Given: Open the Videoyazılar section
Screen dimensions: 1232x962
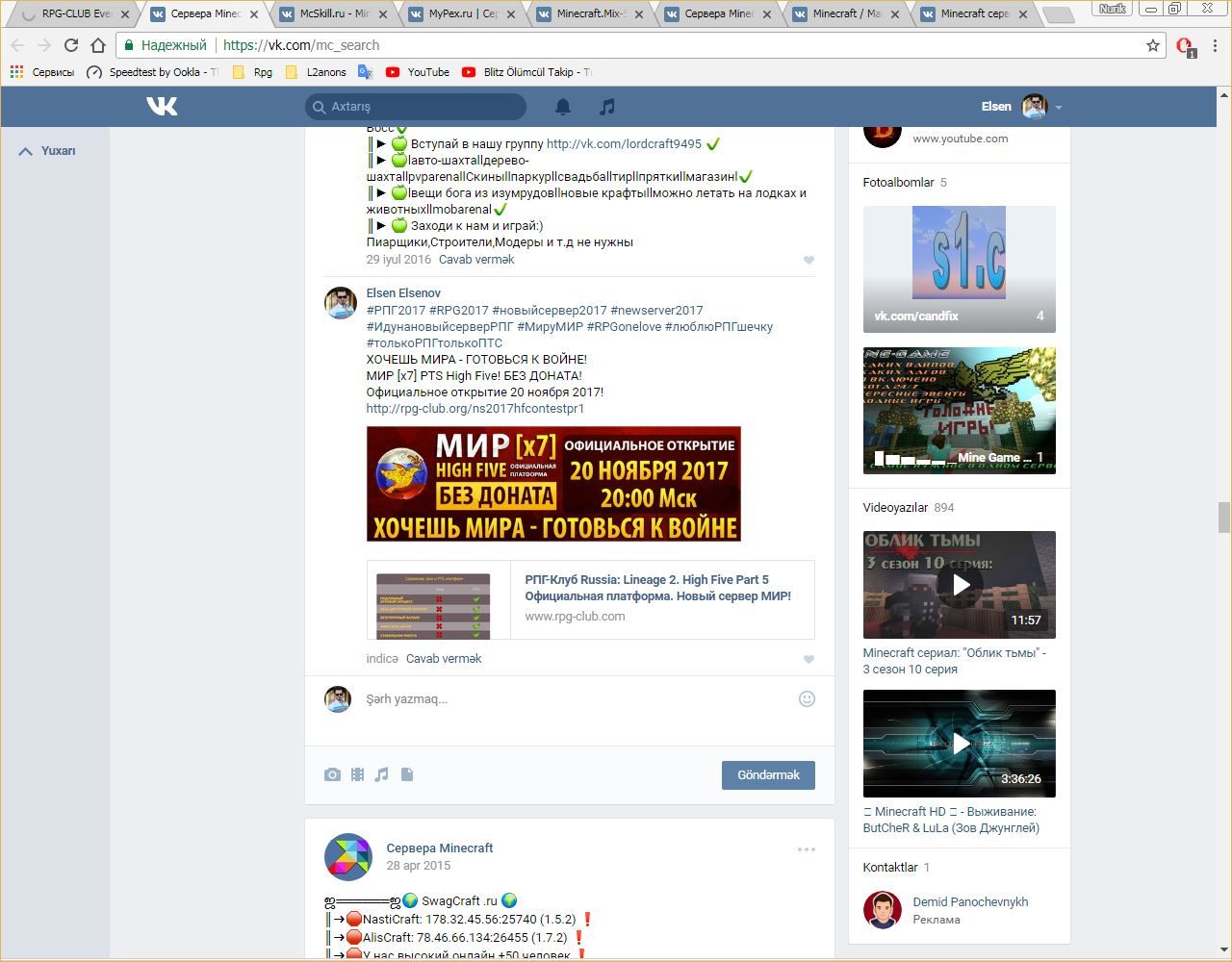Looking at the screenshot, I should pos(909,508).
